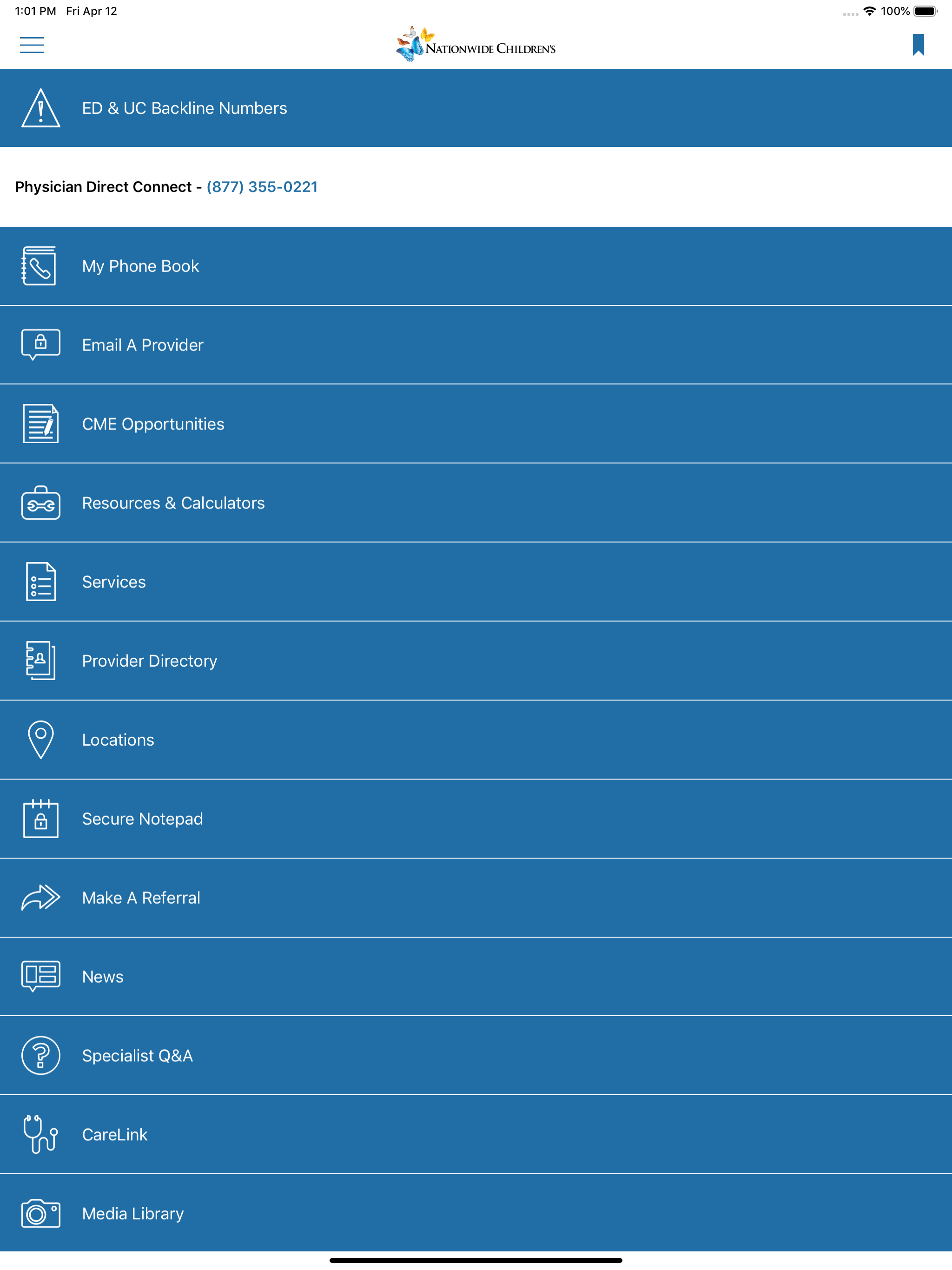
Task: Tap the phone book icon
Action: [x=40, y=266]
